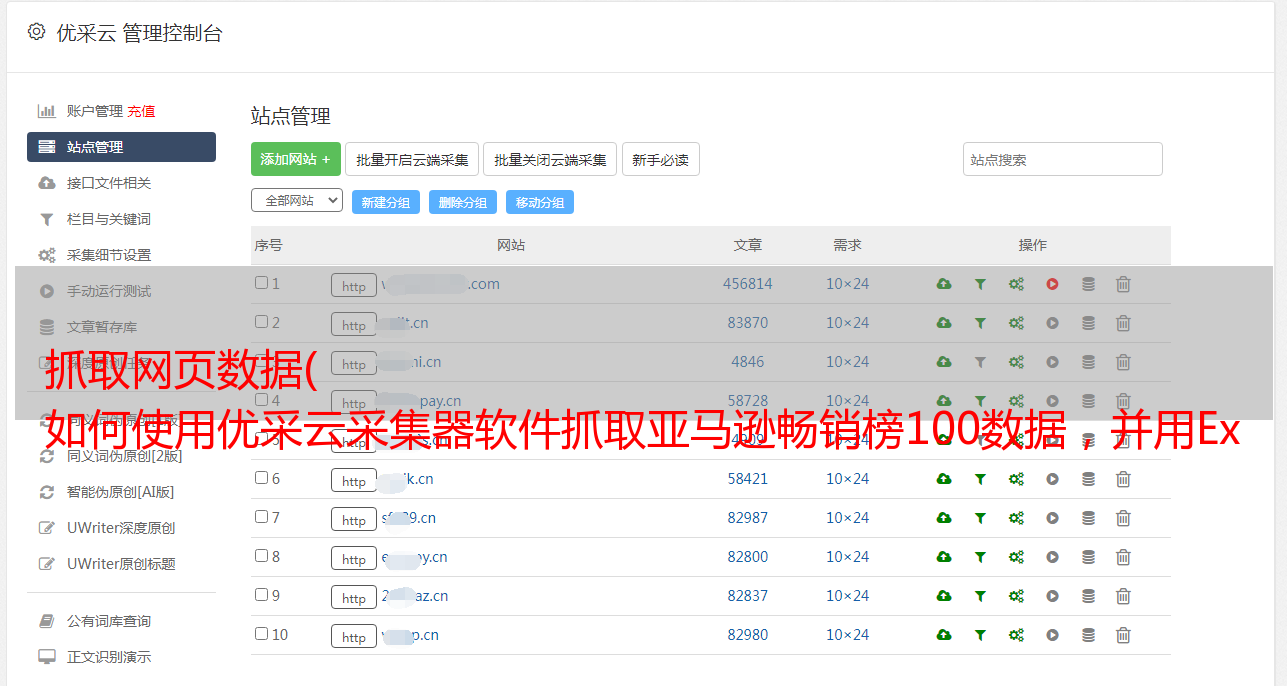Image resolution: width=1287 pixels, height=686 pixels.
Task: Open the gears settings icon in row 8
Action: coord(1016,557)
